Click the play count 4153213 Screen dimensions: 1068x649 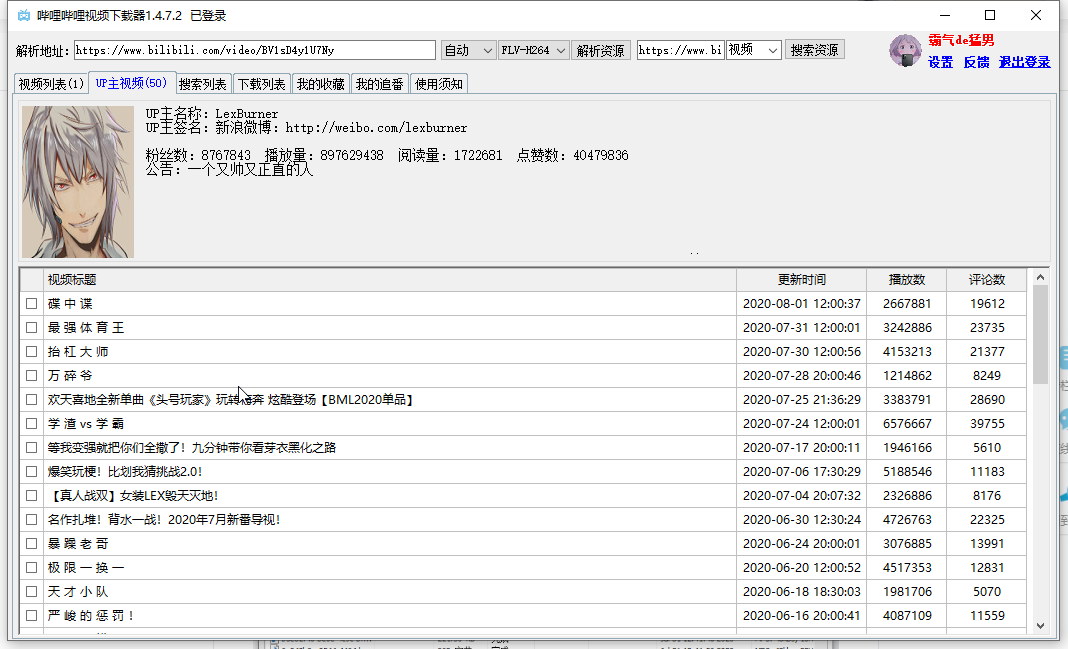[907, 351]
